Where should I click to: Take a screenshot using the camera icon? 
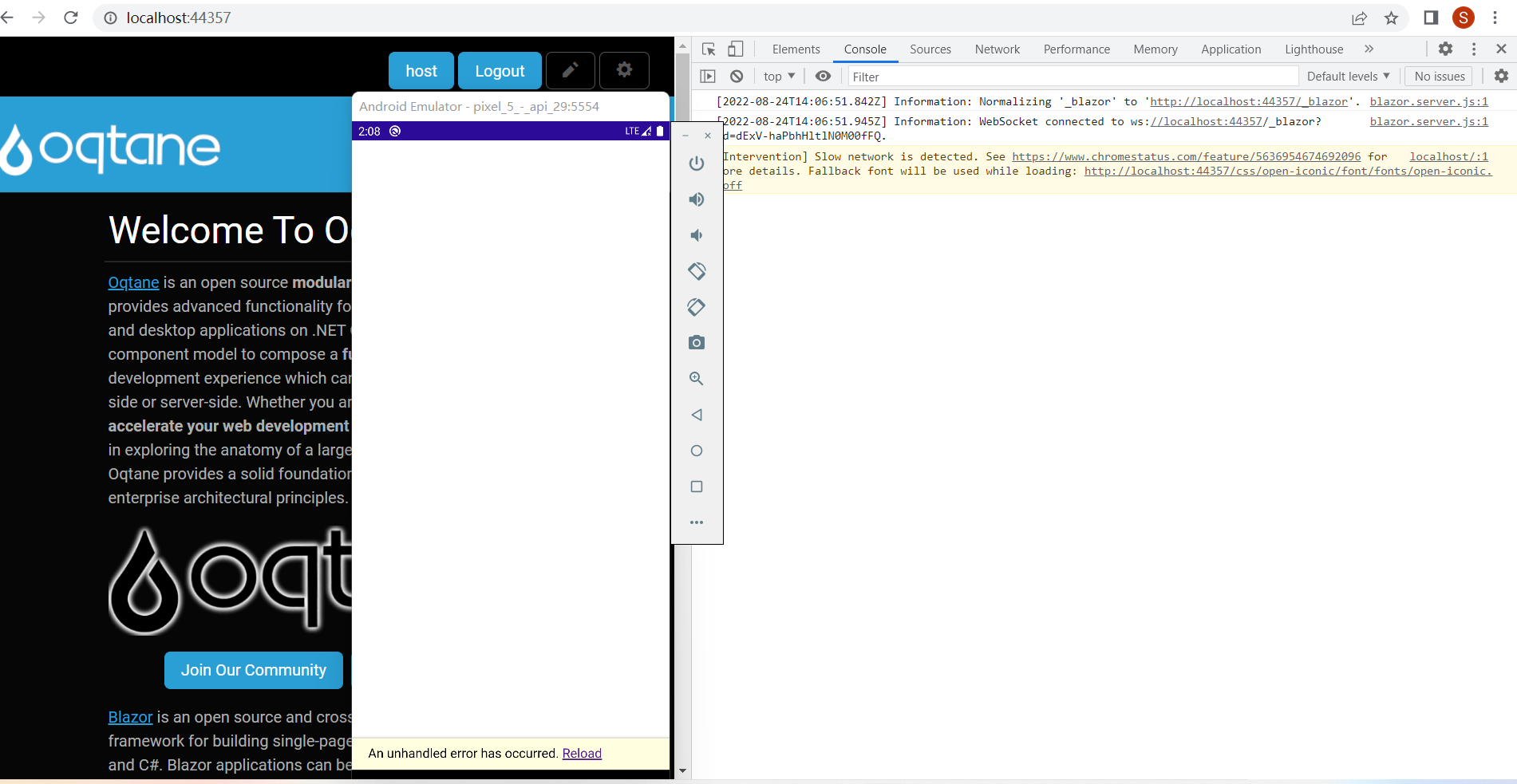(696, 342)
